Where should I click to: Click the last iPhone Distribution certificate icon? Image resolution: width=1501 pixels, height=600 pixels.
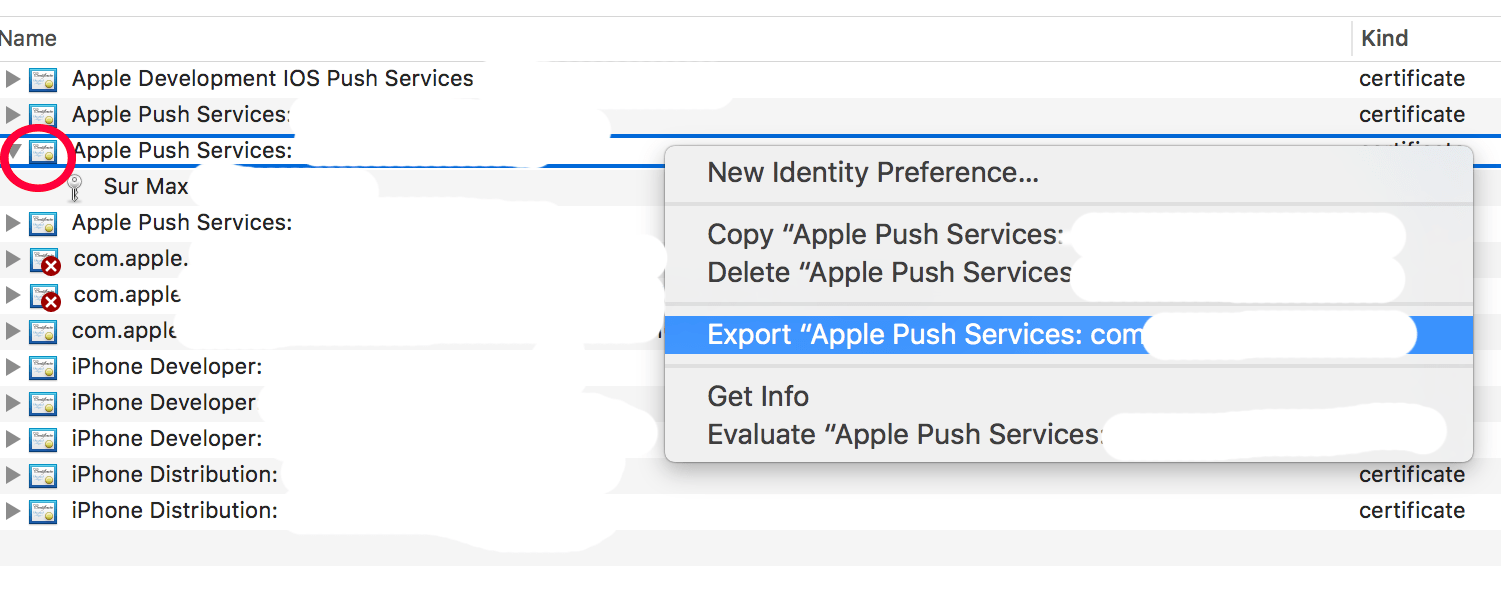coord(43,511)
